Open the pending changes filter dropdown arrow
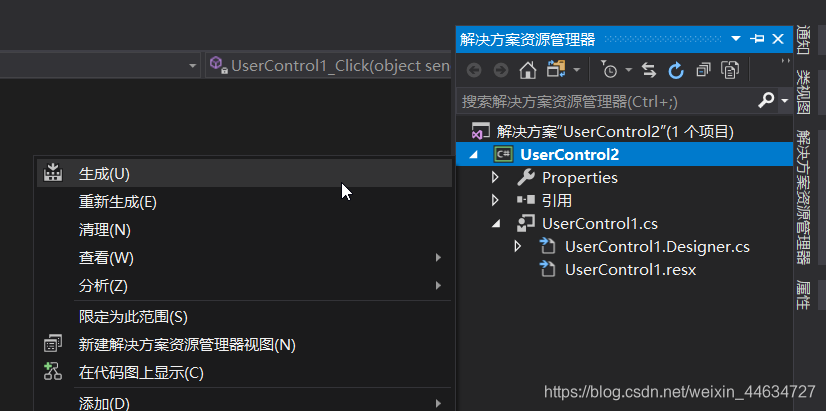This screenshot has height=411, width=826. point(628,70)
